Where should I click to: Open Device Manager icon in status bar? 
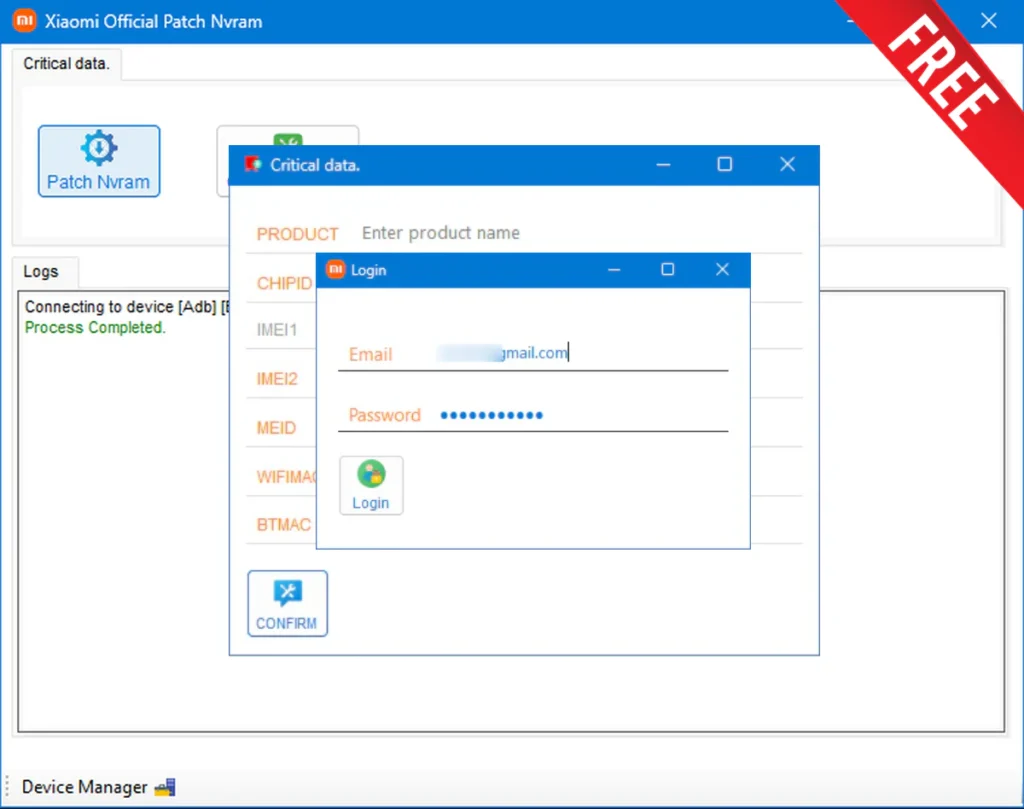coord(165,788)
